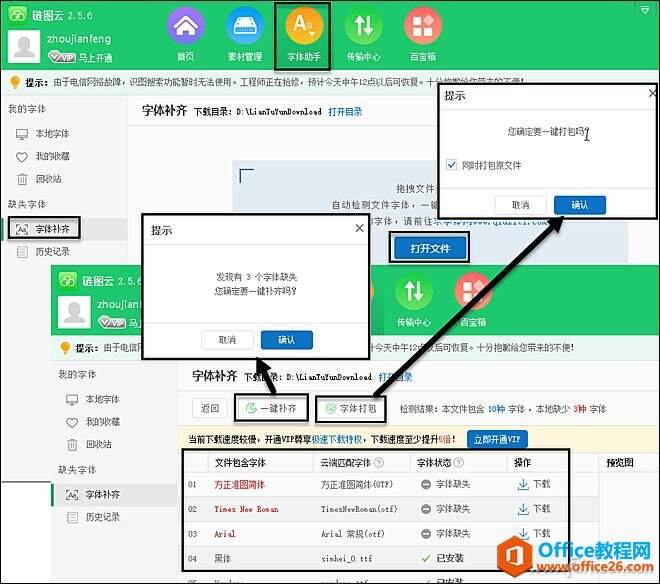Click 取消 in the 一键打包 dialog
Viewport: 660px width, 584px height.
tap(520, 205)
